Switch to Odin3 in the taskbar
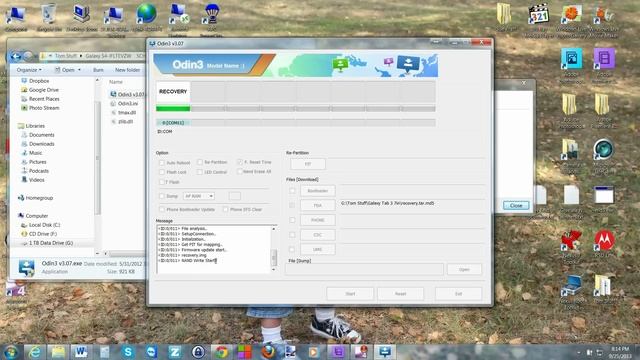Screen dimensions: 640x360 385,351
